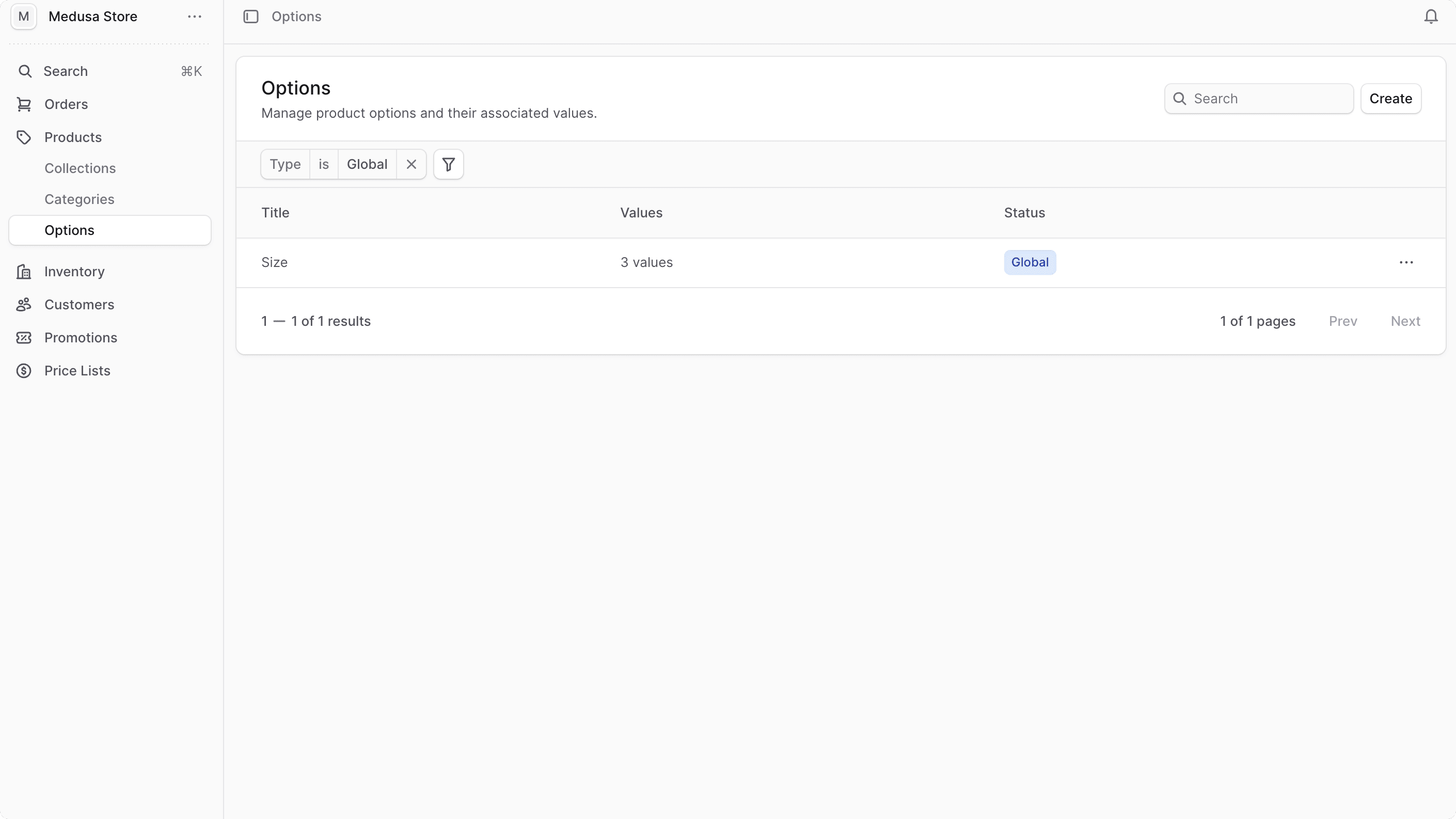Viewport: 1456px width, 819px height.
Task: Click the Create button
Action: (1390, 99)
